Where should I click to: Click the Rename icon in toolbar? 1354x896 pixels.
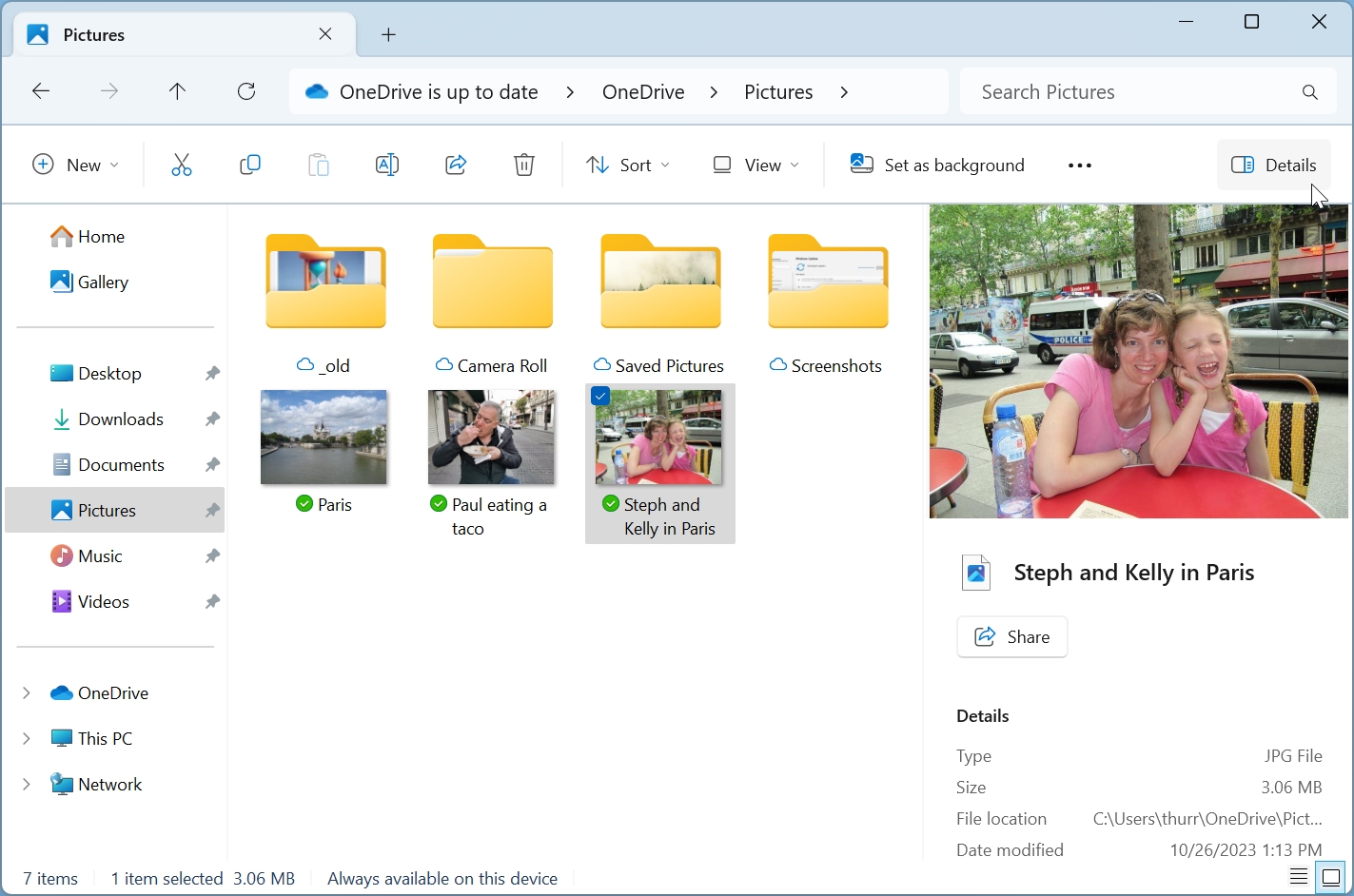click(x=387, y=166)
